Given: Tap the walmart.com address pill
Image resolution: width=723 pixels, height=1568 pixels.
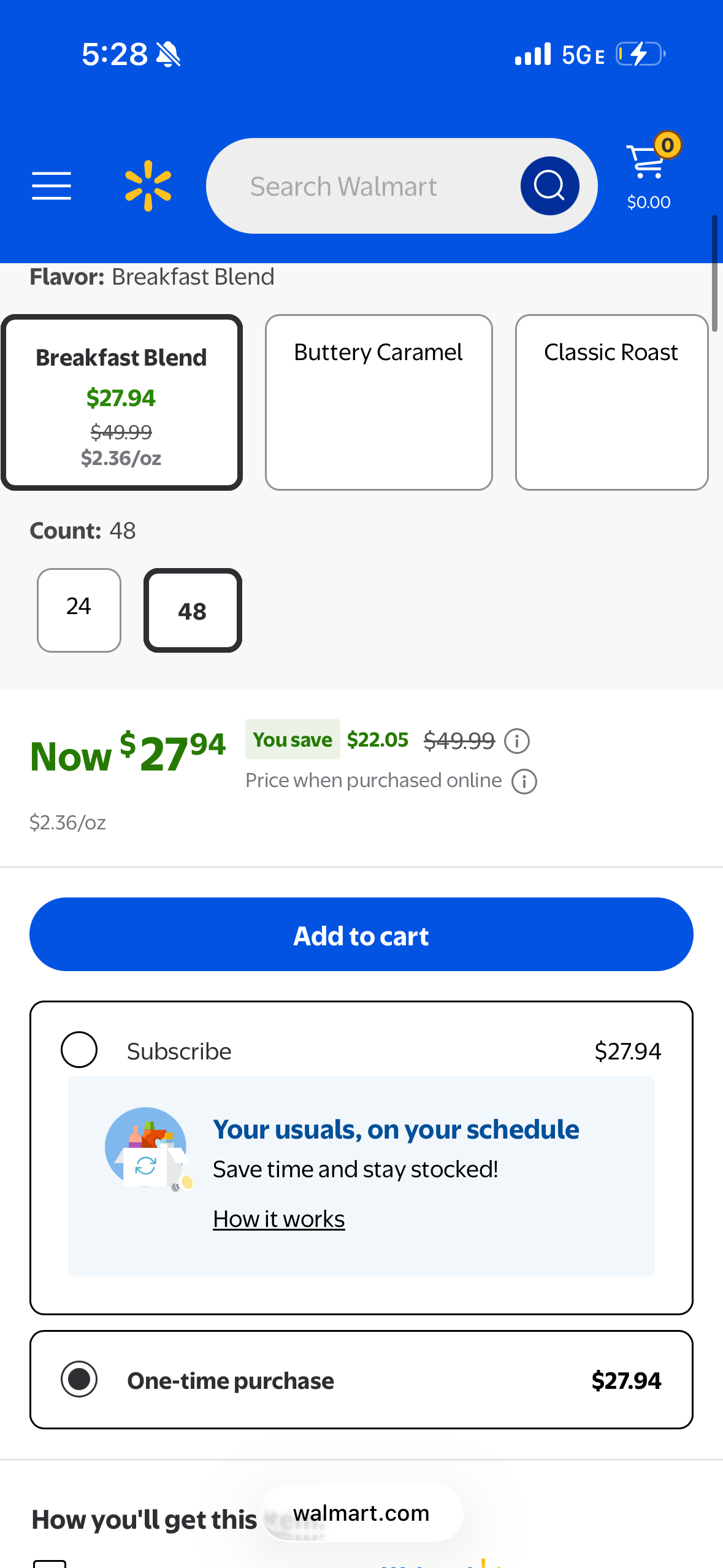Looking at the screenshot, I should click(362, 1513).
